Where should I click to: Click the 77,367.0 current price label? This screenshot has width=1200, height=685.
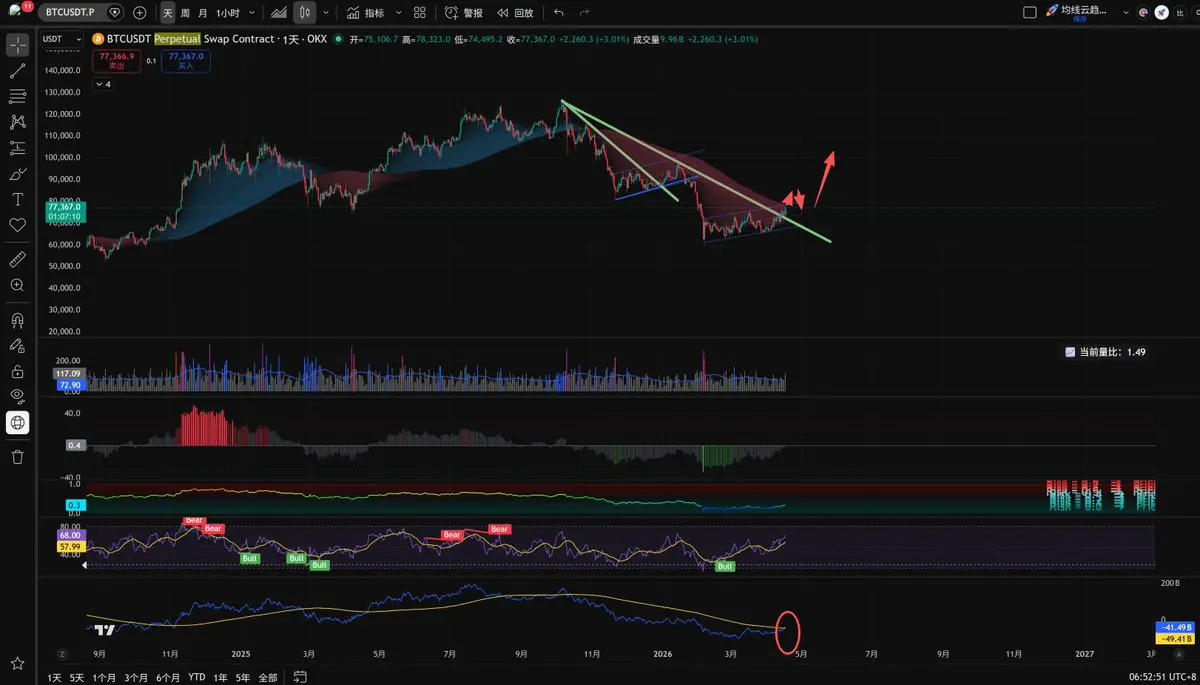[x=66, y=207]
